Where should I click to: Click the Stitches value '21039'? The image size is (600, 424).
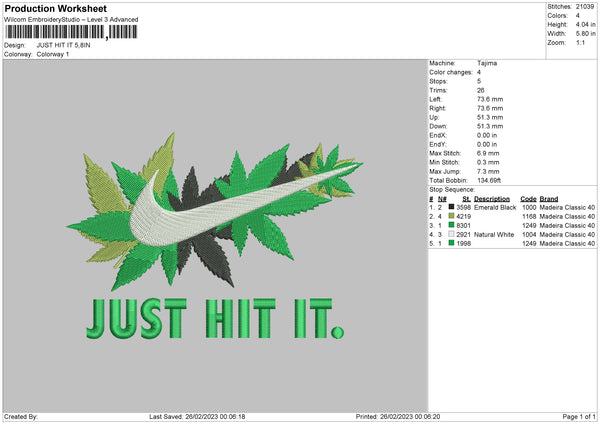click(585, 7)
